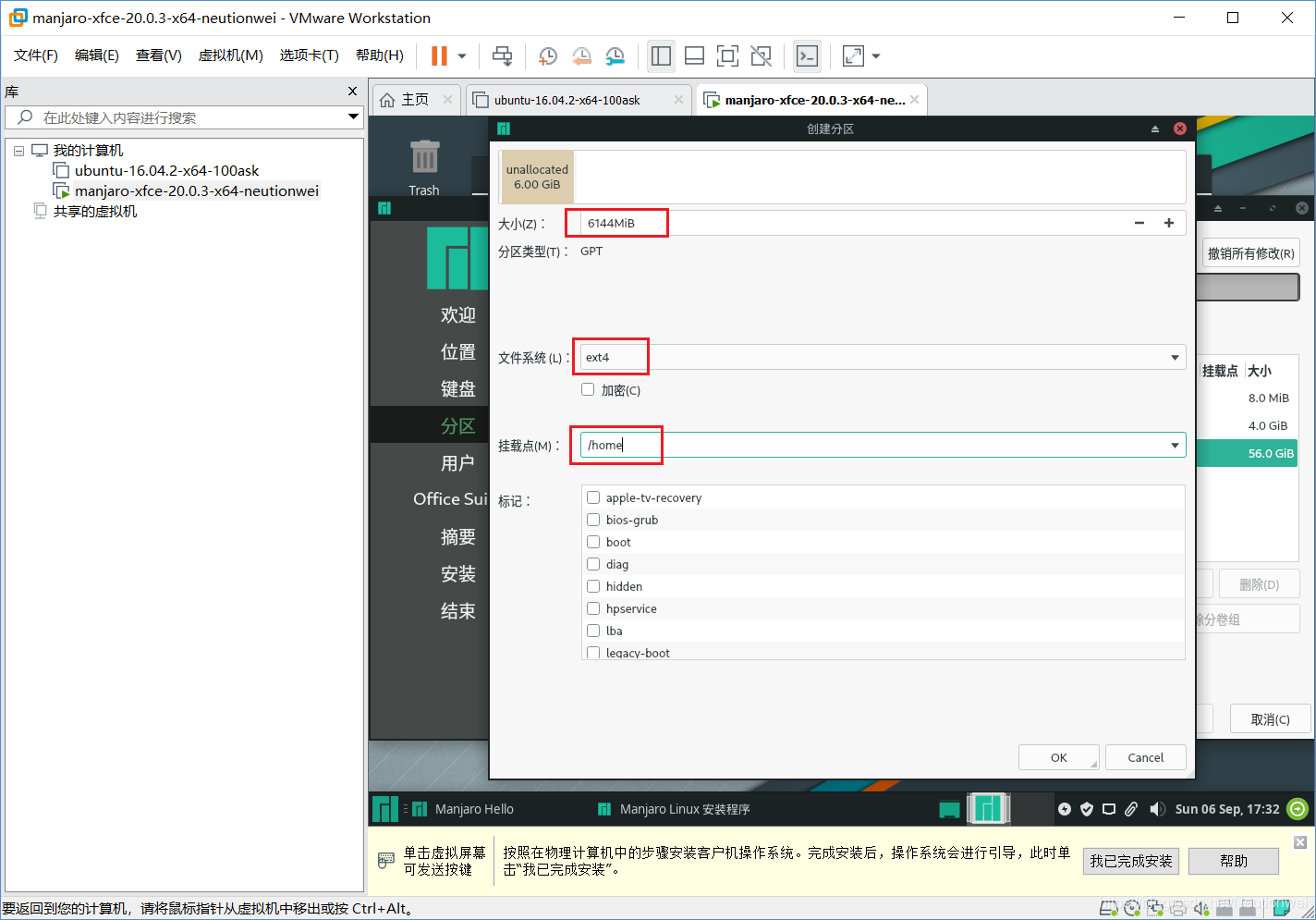Check the lba flag
The image size is (1316, 920).
[593, 631]
